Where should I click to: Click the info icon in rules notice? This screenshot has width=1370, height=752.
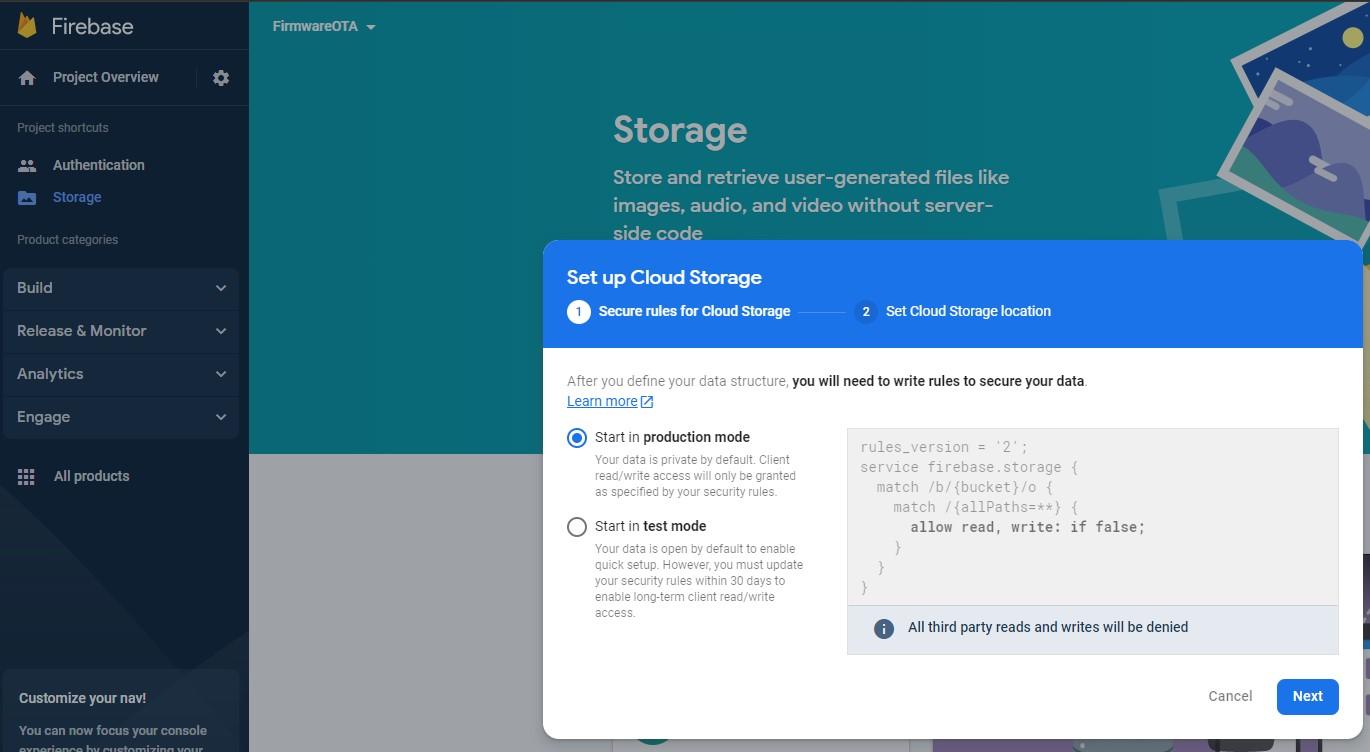pyautogui.click(x=883, y=628)
